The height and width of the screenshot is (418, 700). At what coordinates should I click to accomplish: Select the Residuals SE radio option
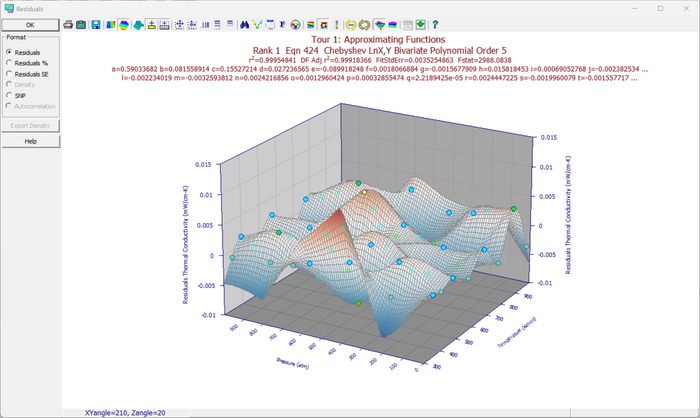coord(27,74)
